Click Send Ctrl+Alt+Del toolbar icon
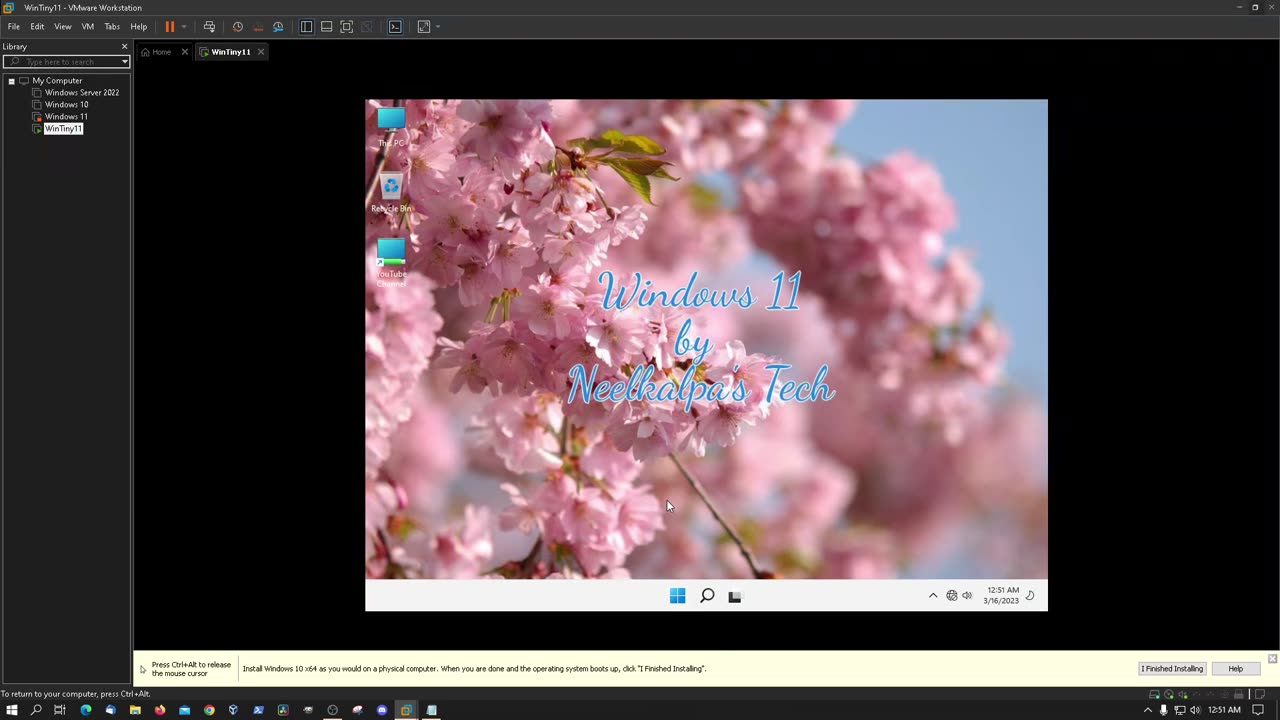Image resolution: width=1280 pixels, height=720 pixels. click(209, 27)
